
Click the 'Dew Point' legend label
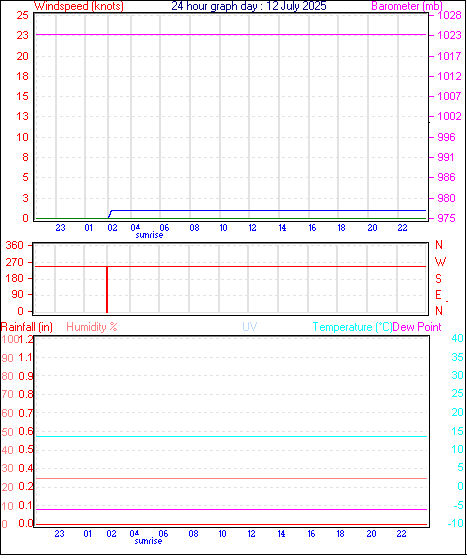[417, 327]
